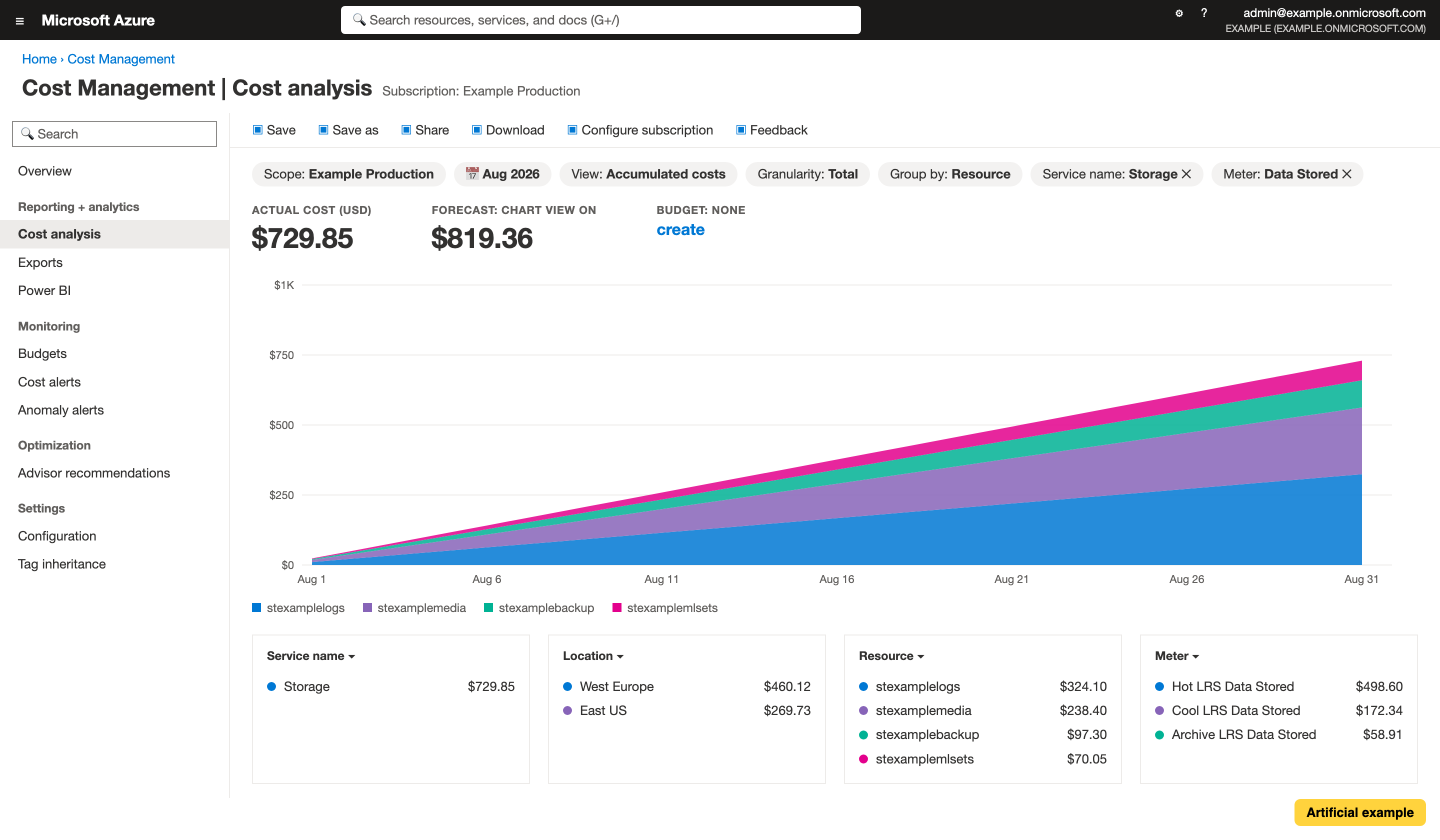The image size is (1440, 840).
Task: Open the Aug 2026 date range picker
Action: point(502,173)
